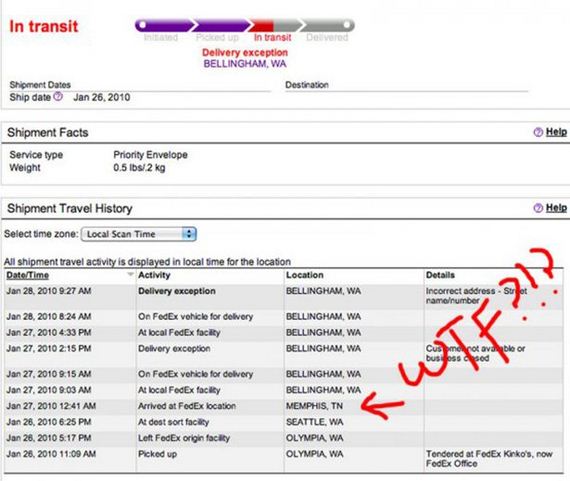Click bold 'Delivery exception' activity in table
The width and height of the screenshot is (570, 481).
click(x=177, y=291)
